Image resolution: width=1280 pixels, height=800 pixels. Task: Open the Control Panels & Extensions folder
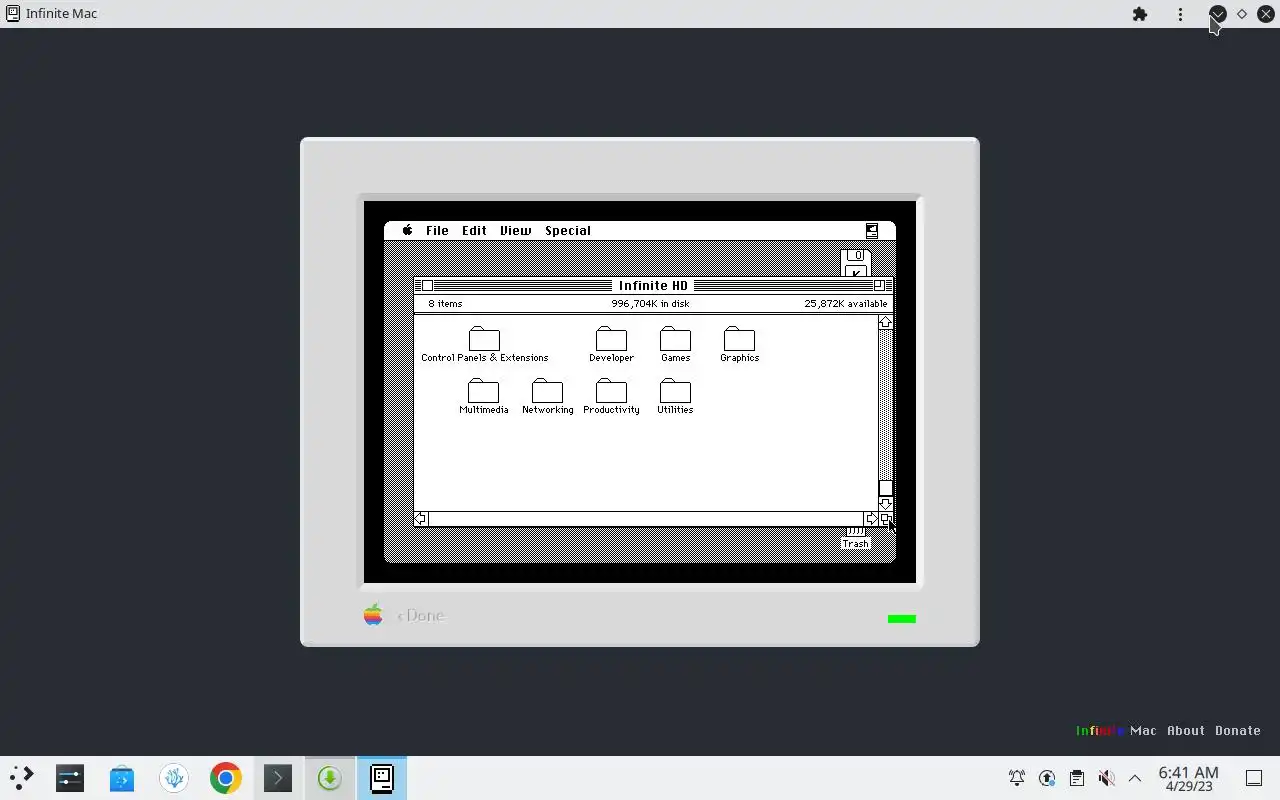(x=484, y=339)
